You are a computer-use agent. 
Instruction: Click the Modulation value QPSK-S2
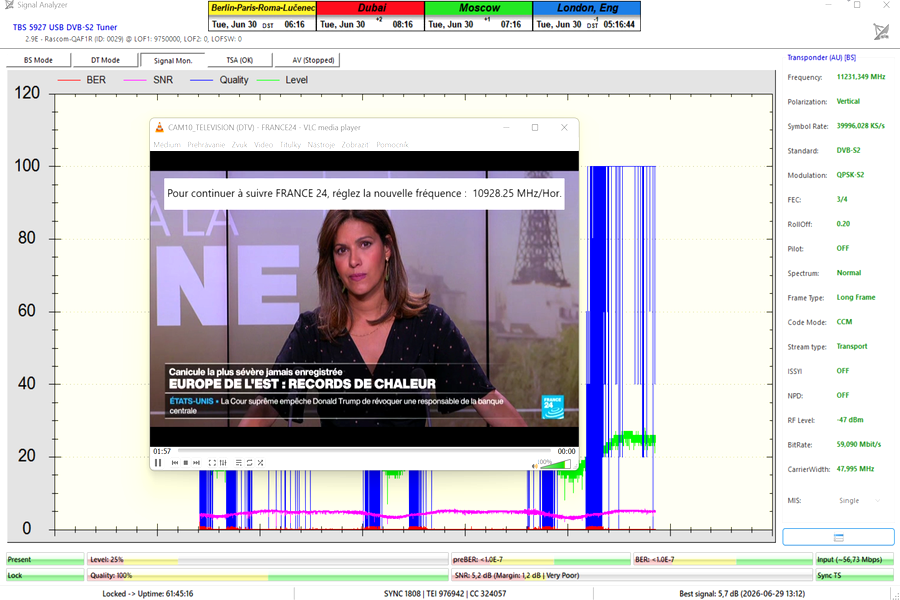[850, 175]
